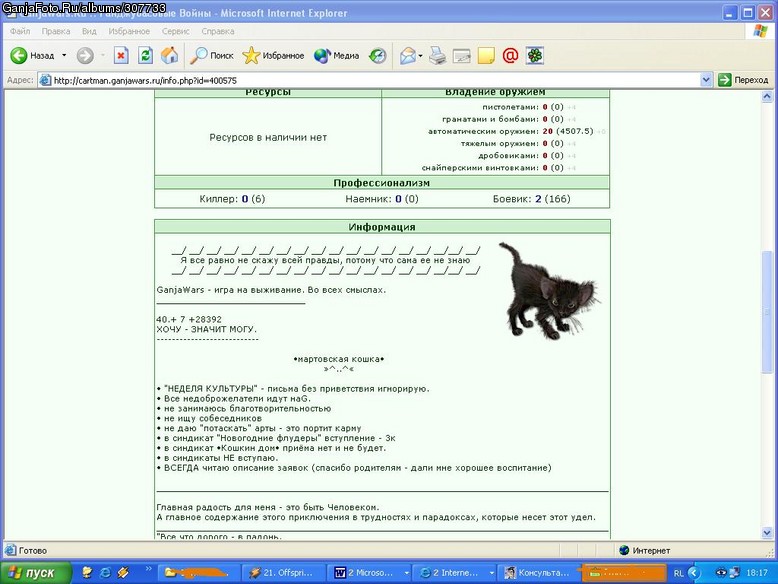Click the tray network monitor icon
Screen dimensions: 778x584
point(735,573)
